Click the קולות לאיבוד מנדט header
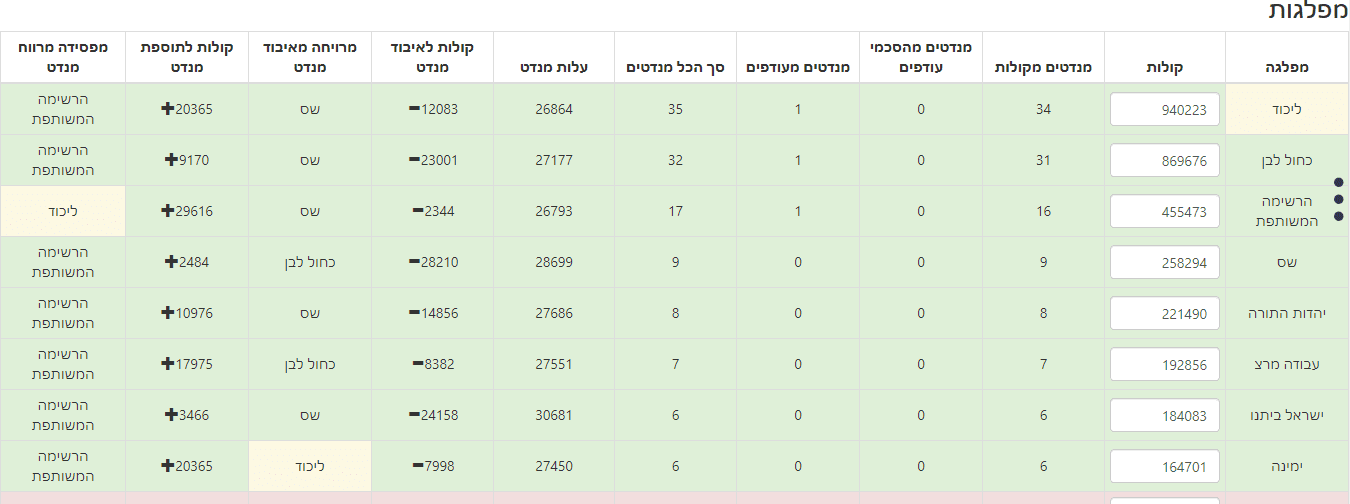 tap(432, 57)
